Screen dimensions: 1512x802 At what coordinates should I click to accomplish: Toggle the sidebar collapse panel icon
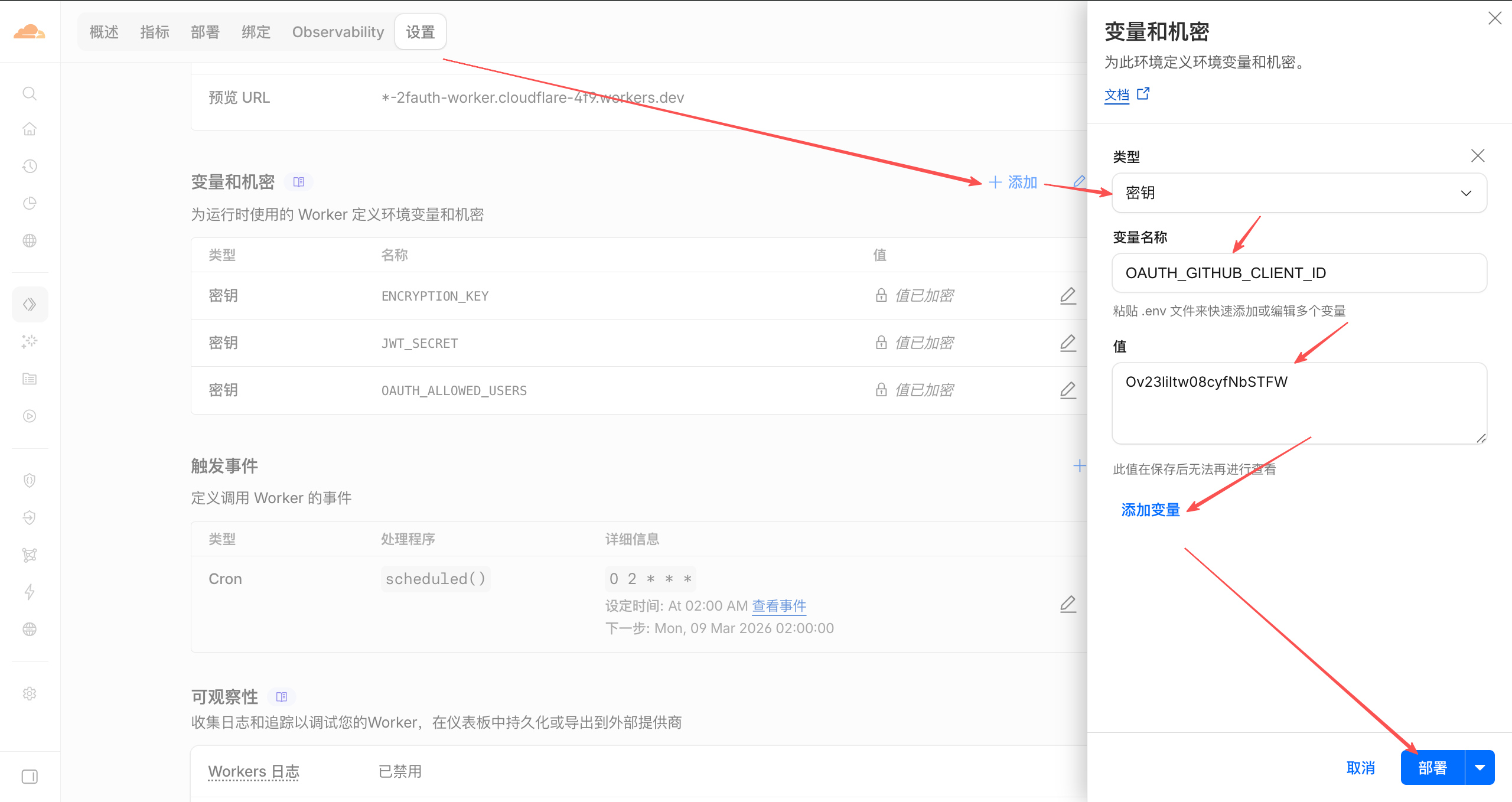coord(30,776)
